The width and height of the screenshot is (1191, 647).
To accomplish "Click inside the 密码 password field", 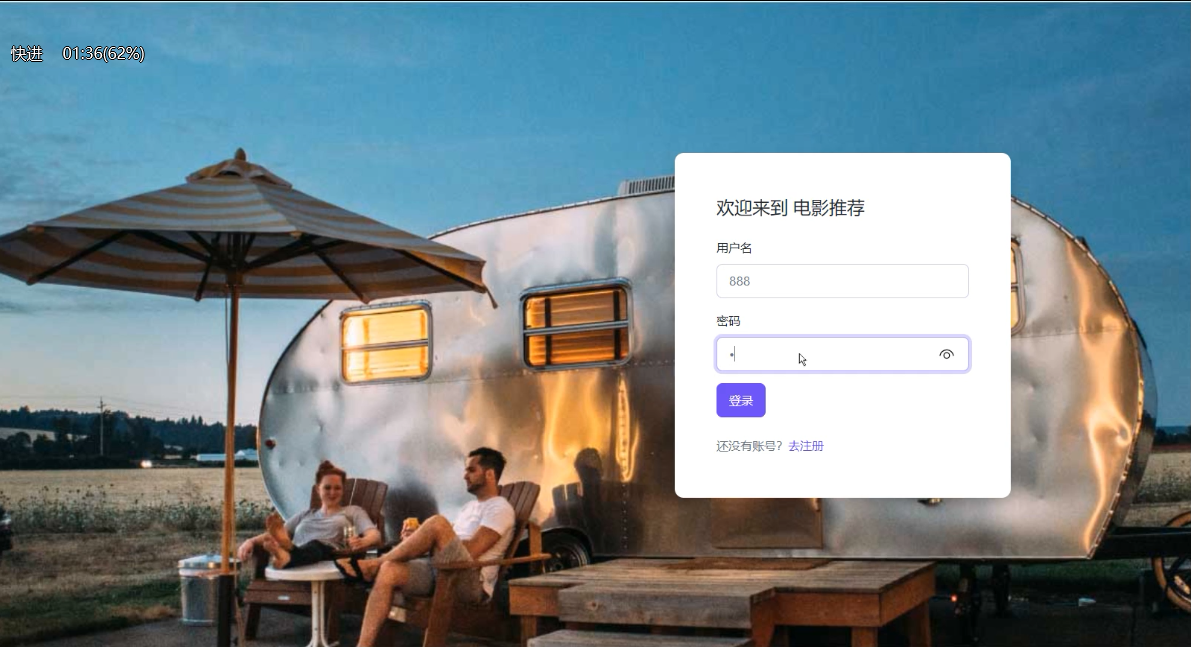I will pyautogui.click(x=842, y=355).
